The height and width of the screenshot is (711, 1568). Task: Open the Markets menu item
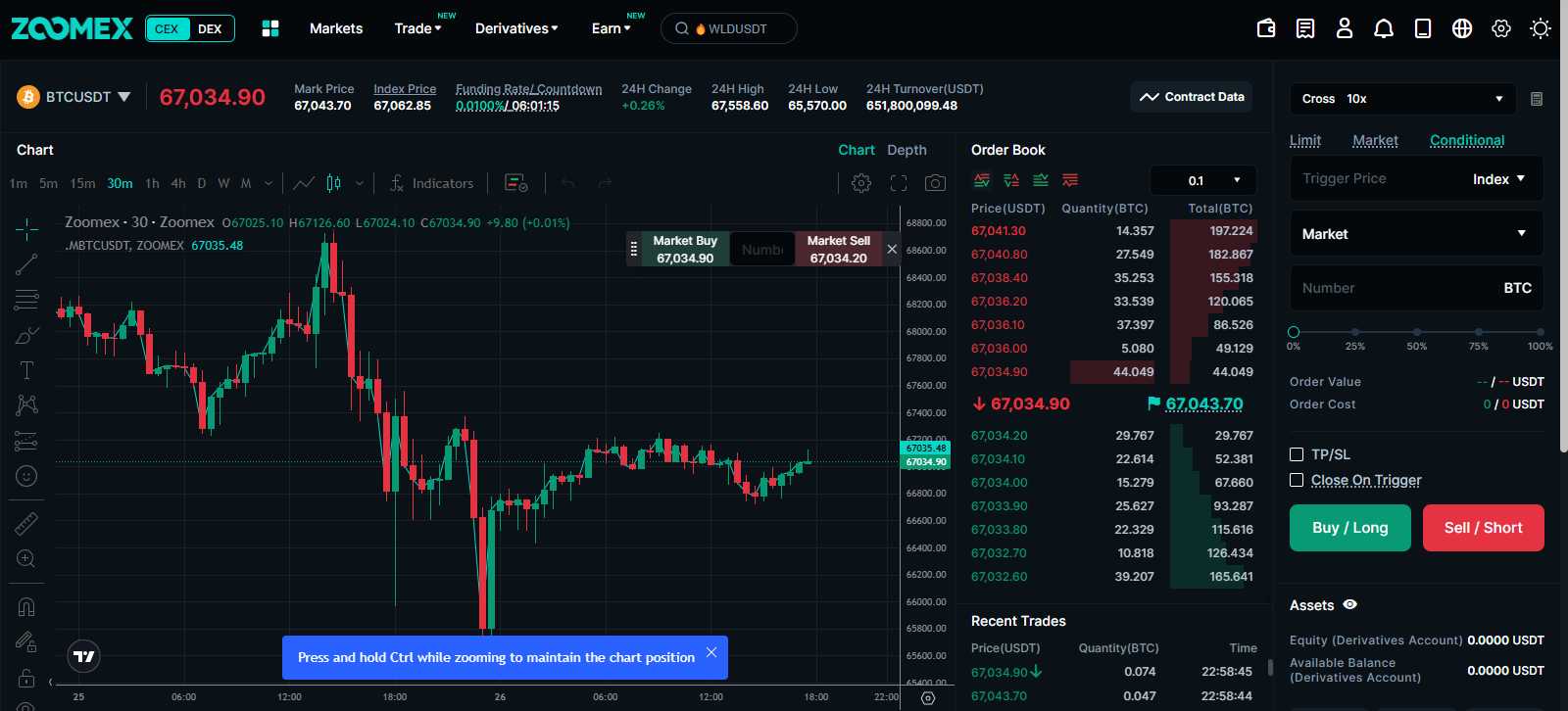point(336,28)
